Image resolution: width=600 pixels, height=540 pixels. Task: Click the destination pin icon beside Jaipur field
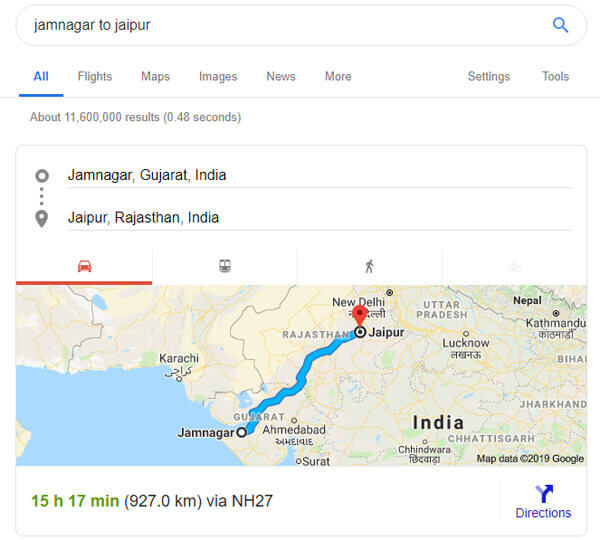[x=42, y=219]
